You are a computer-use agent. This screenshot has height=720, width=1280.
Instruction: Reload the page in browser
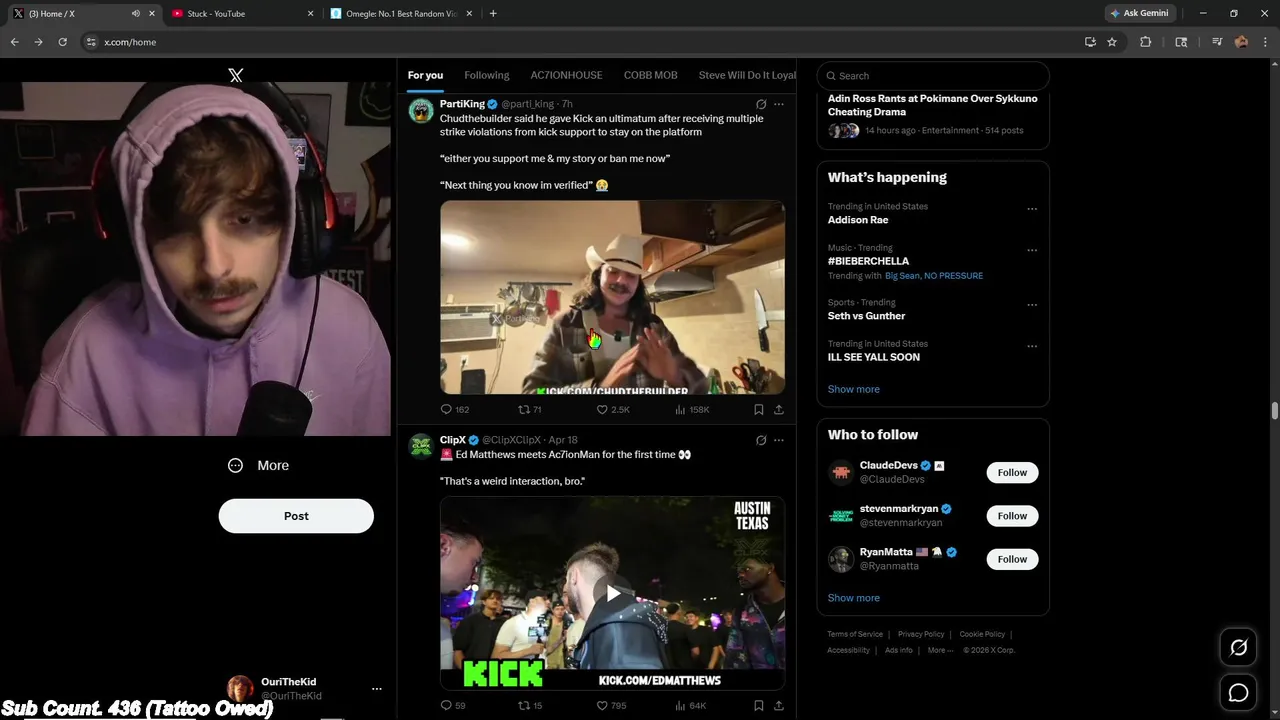(x=62, y=42)
